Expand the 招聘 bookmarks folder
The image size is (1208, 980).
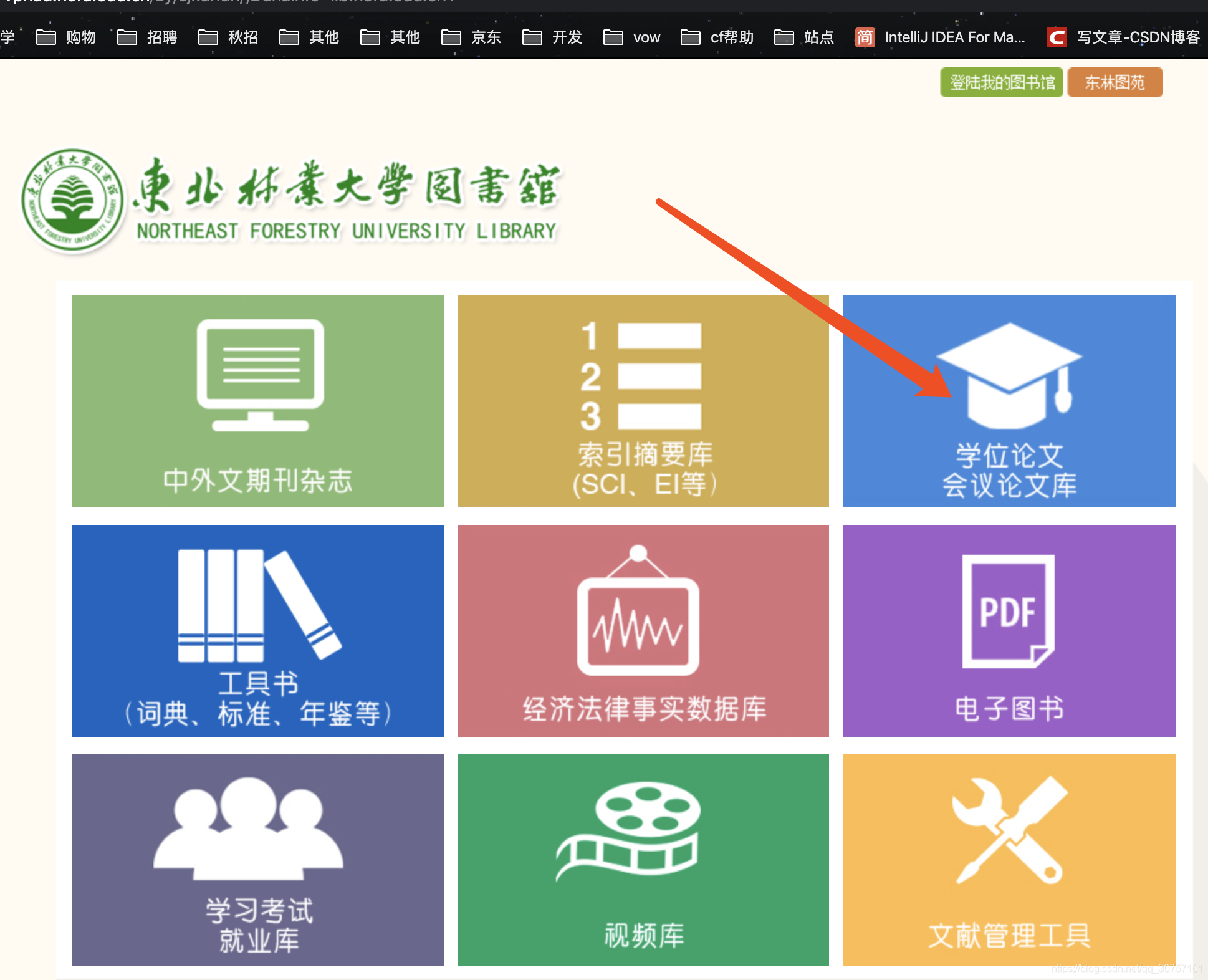(148, 37)
